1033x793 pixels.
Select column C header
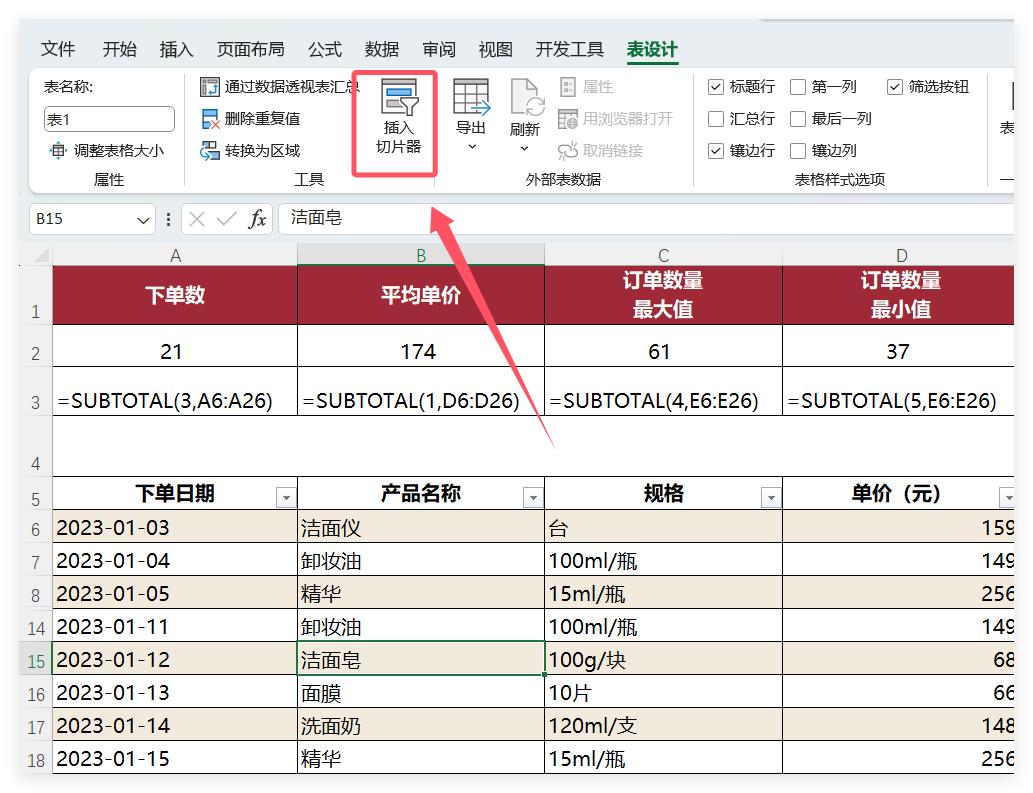663,255
